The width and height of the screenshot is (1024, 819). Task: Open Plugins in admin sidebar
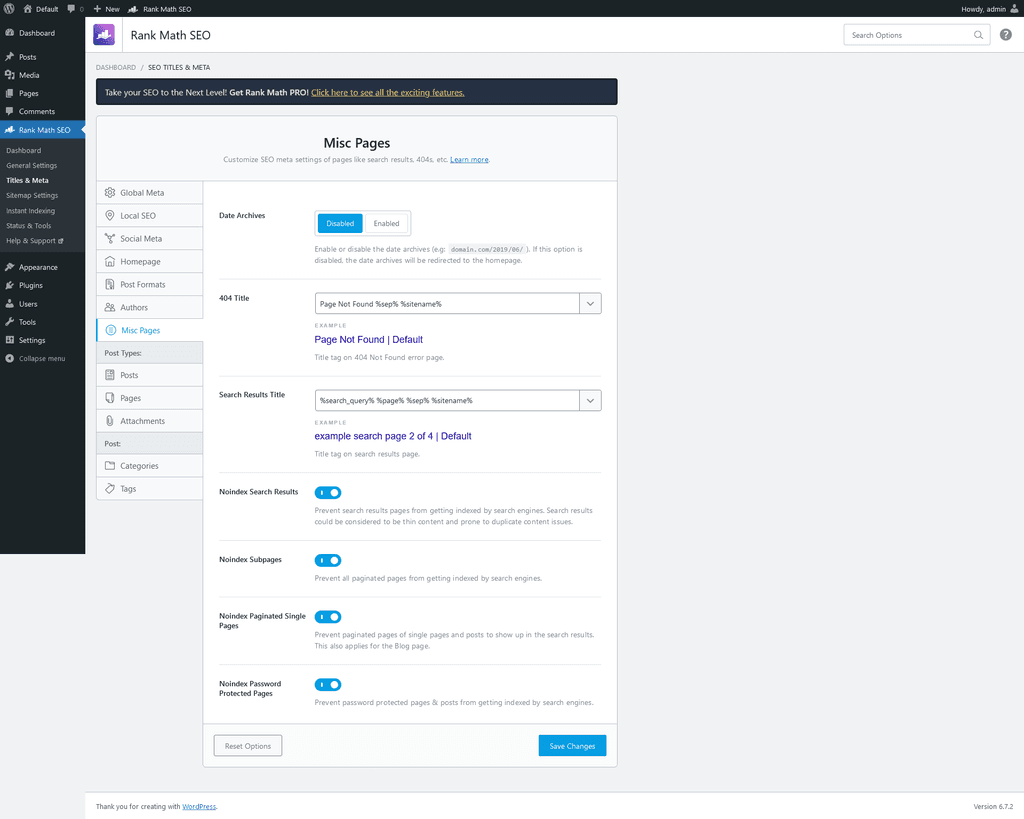click(42, 285)
